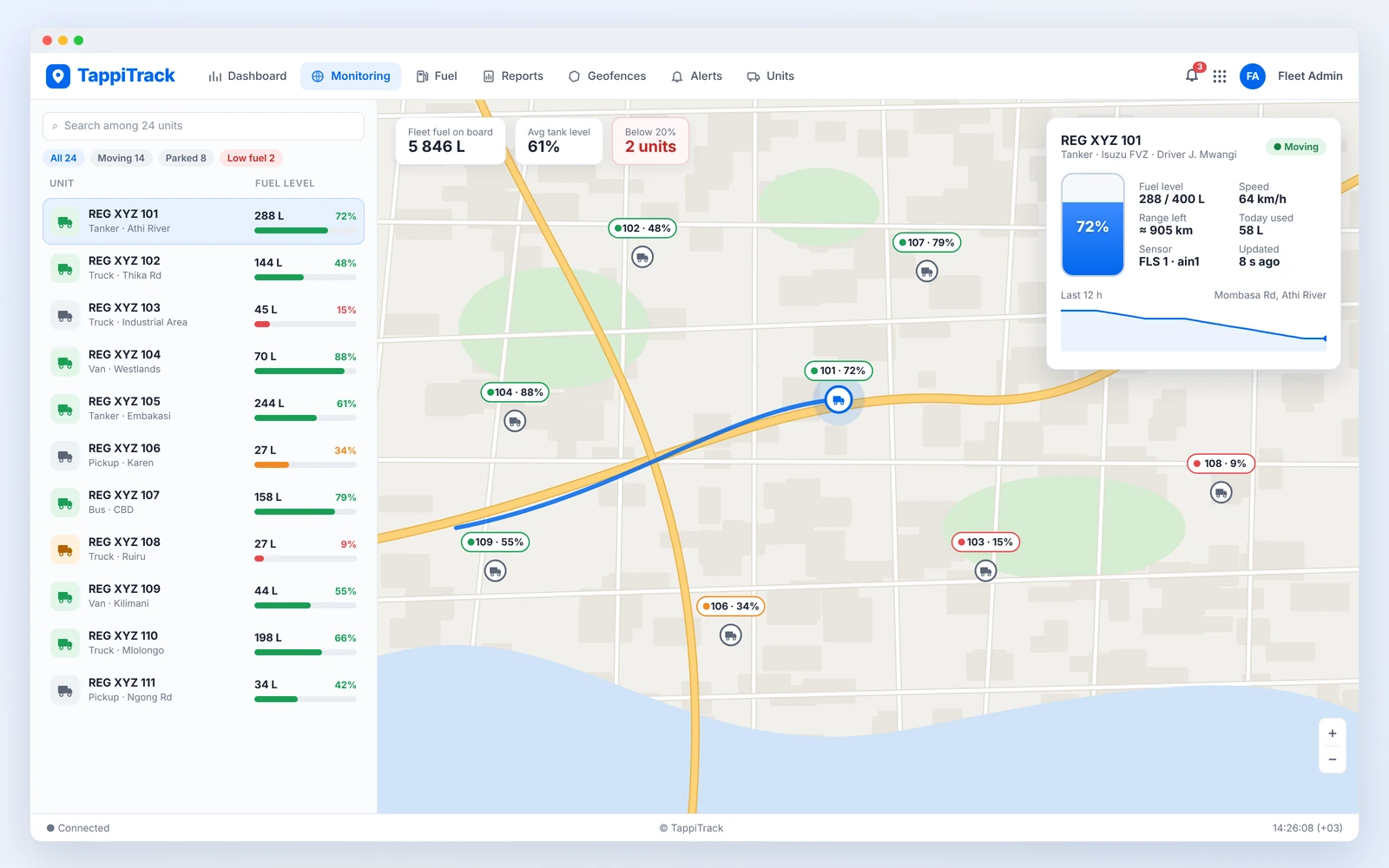Click the Below 20% units card
This screenshot has height=868, width=1389.
(x=650, y=141)
